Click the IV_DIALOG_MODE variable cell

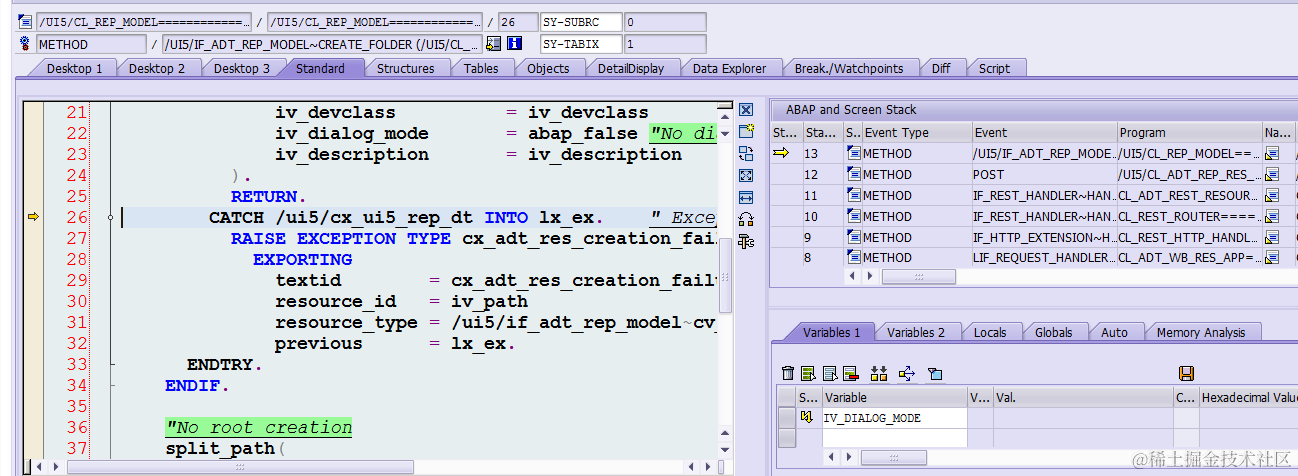click(894, 418)
